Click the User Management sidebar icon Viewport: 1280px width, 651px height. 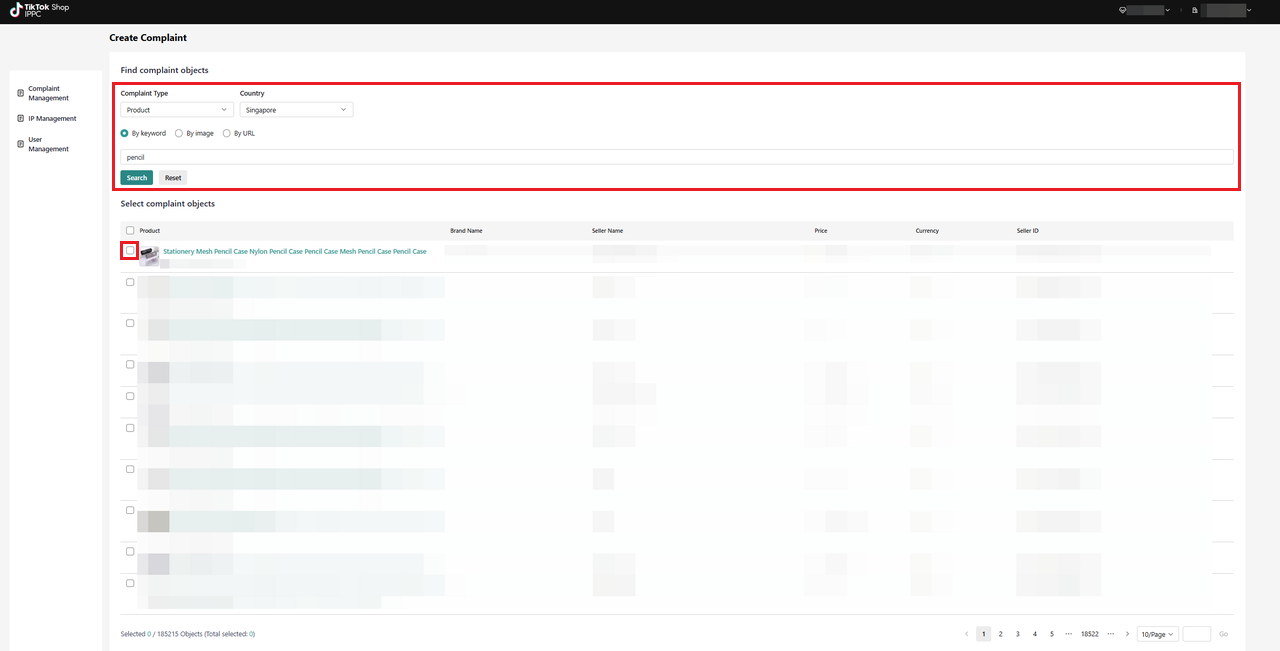click(x=21, y=144)
